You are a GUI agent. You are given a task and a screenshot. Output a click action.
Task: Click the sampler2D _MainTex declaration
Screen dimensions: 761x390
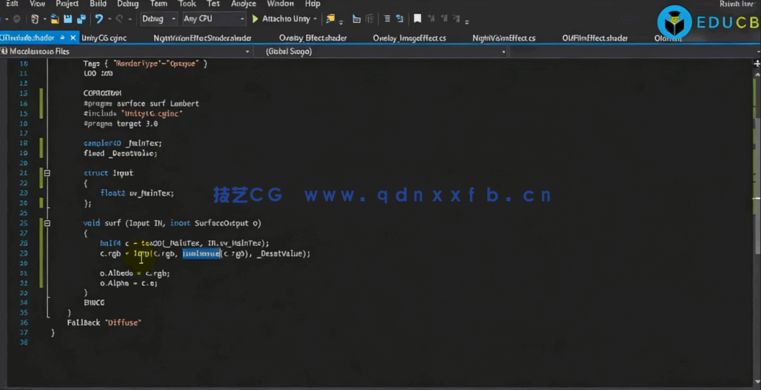pos(122,143)
